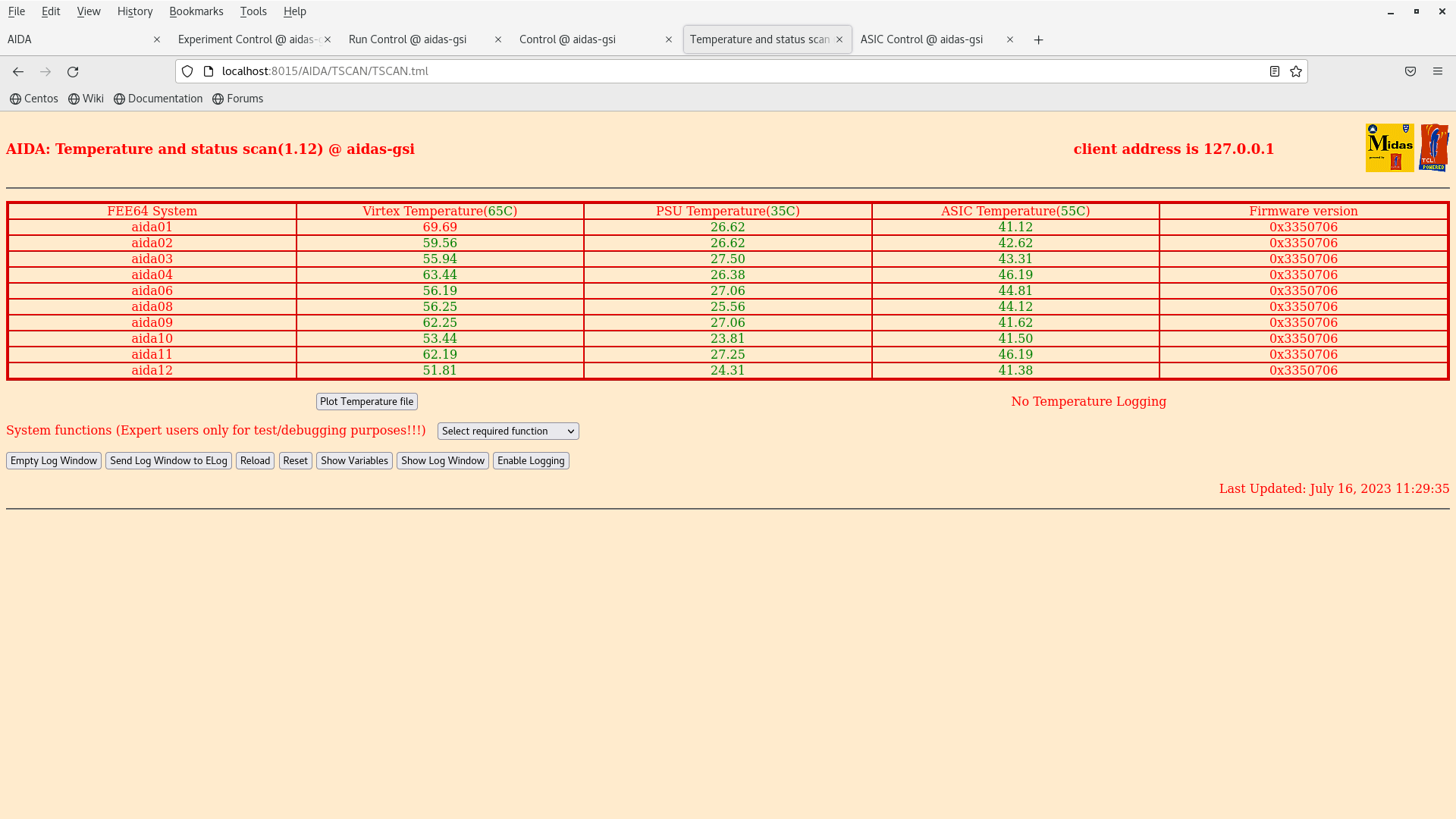Toggle reader view icon in address bar

1275,71
